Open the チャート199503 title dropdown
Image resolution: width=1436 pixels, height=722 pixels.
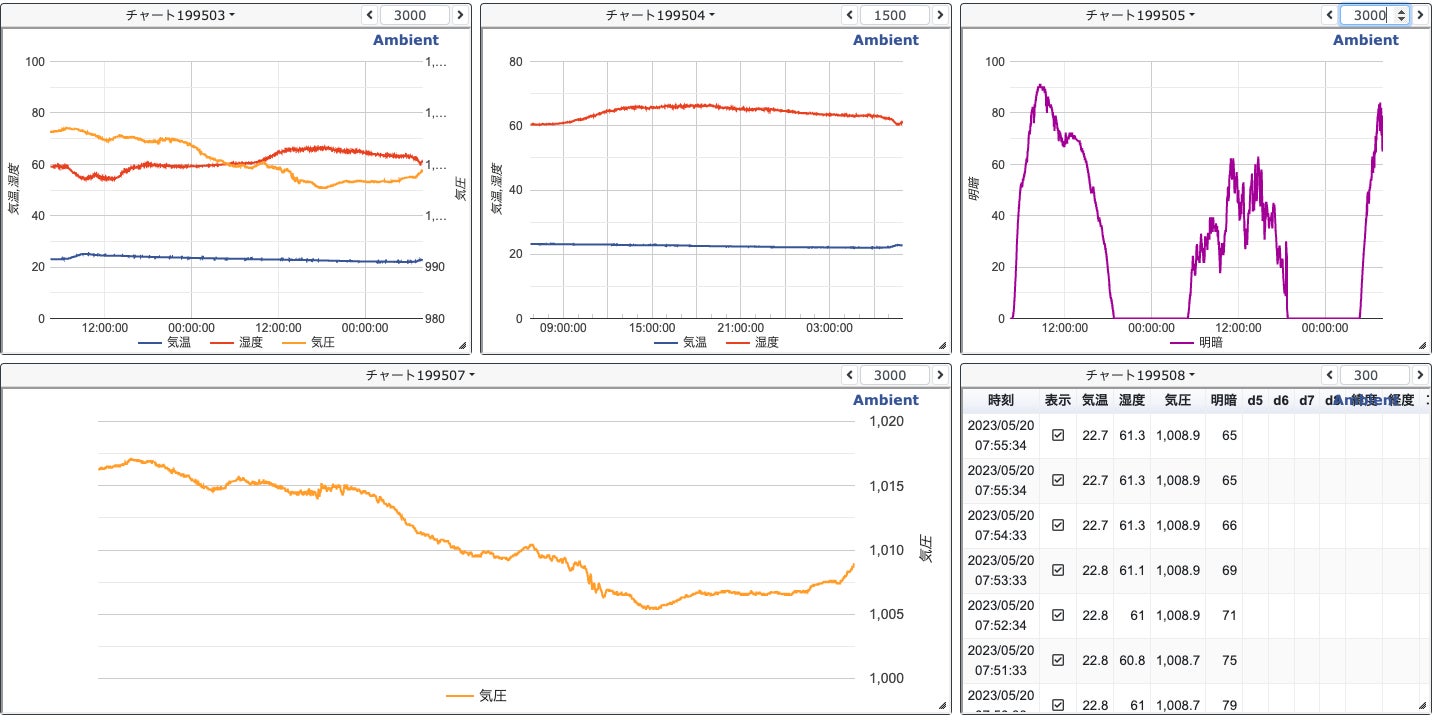pyautogui.click(x=181, y=15)
